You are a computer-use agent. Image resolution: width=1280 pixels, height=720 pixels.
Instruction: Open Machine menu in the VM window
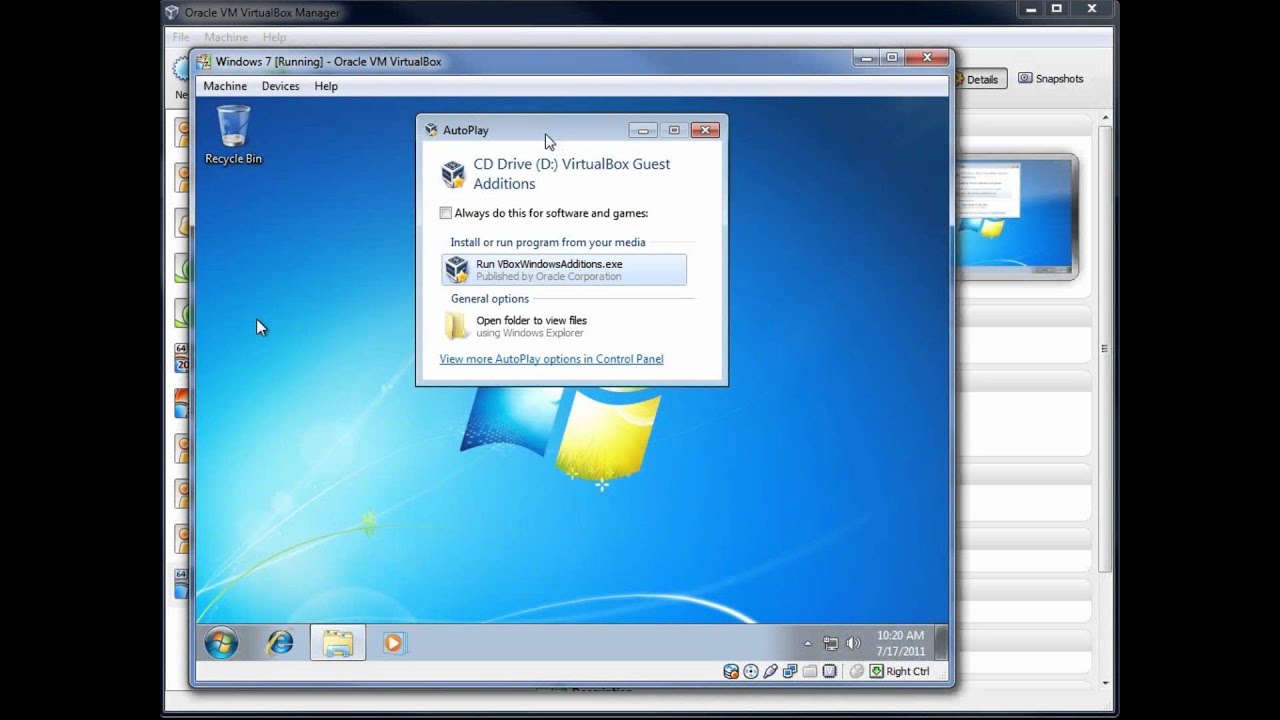pos(225,86)
